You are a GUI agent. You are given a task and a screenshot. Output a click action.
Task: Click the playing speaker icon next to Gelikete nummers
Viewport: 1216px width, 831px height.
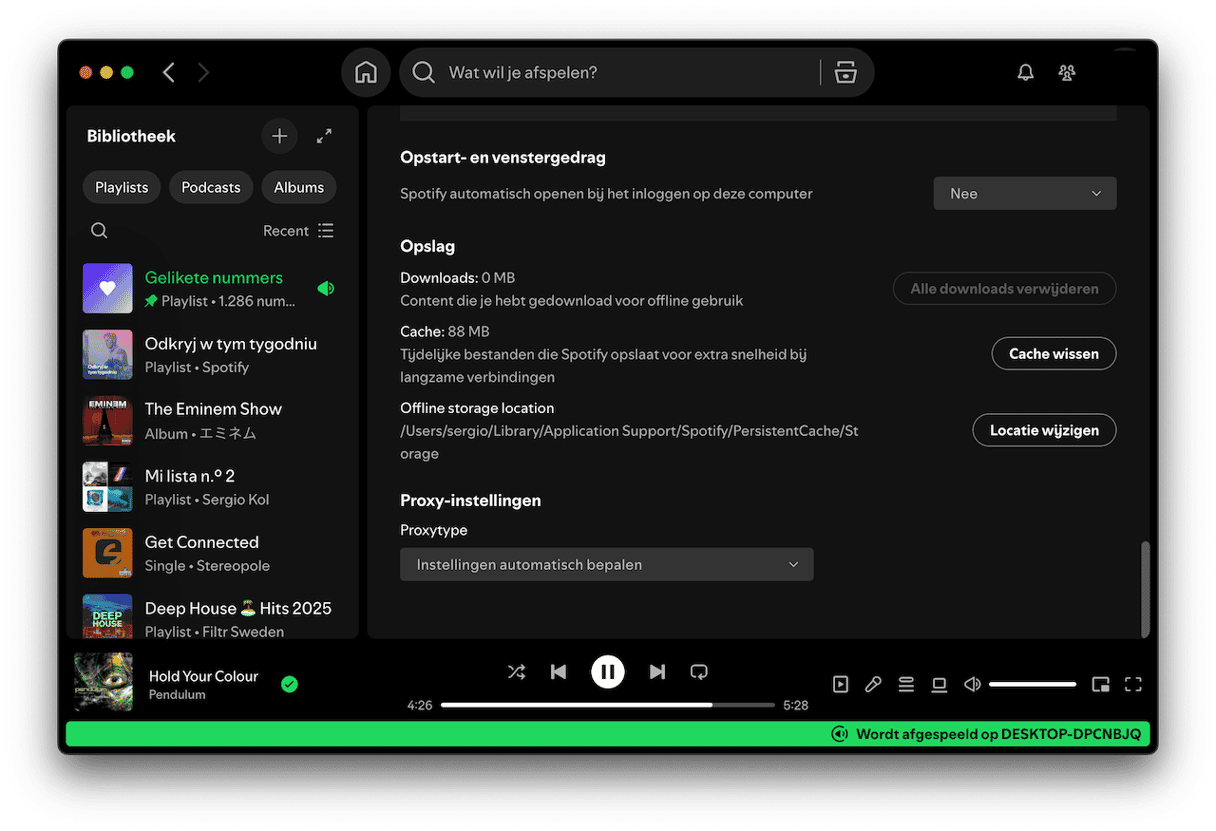326,288
